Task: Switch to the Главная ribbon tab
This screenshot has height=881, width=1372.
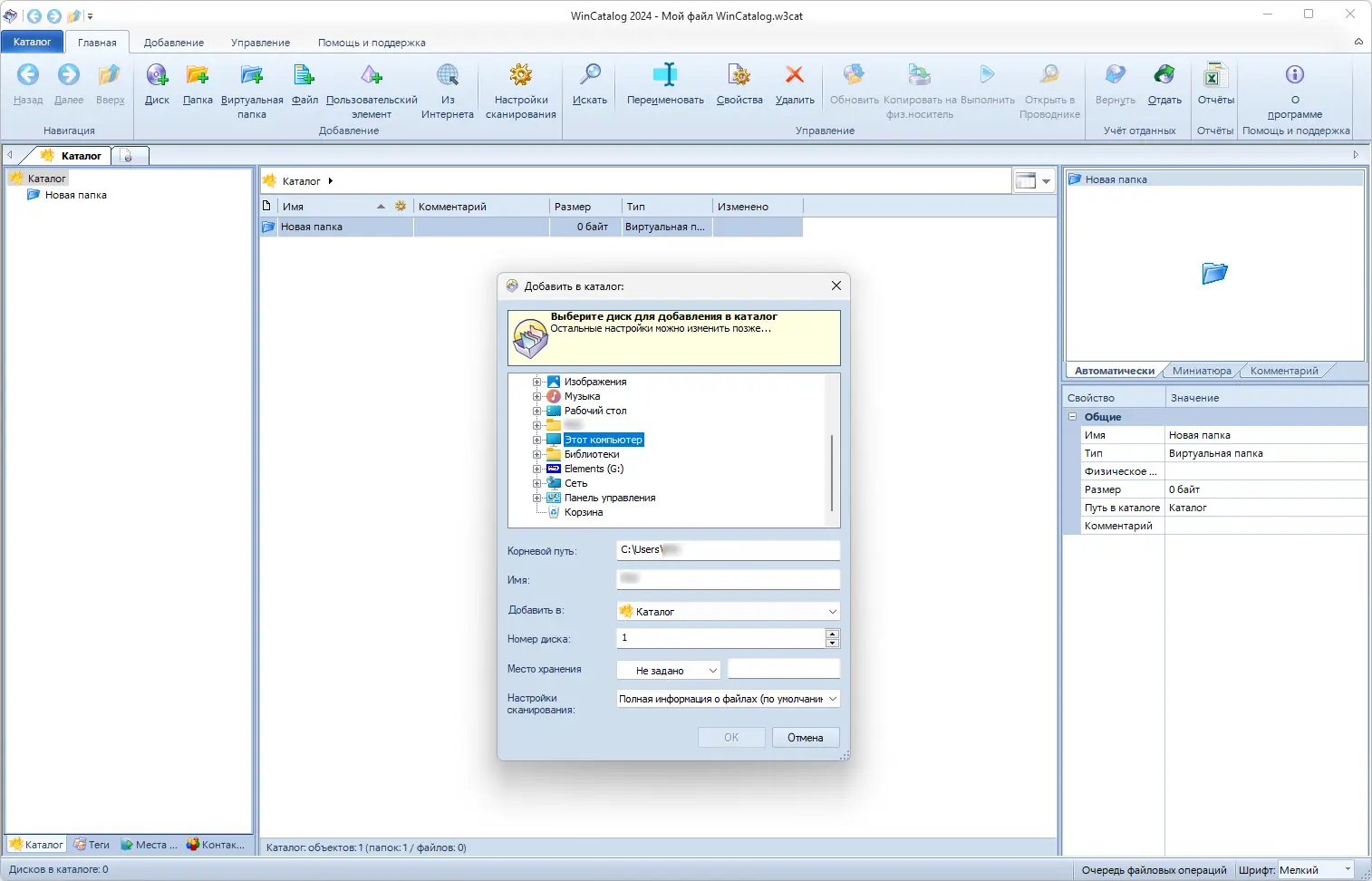Action: (x=97, y=43)
